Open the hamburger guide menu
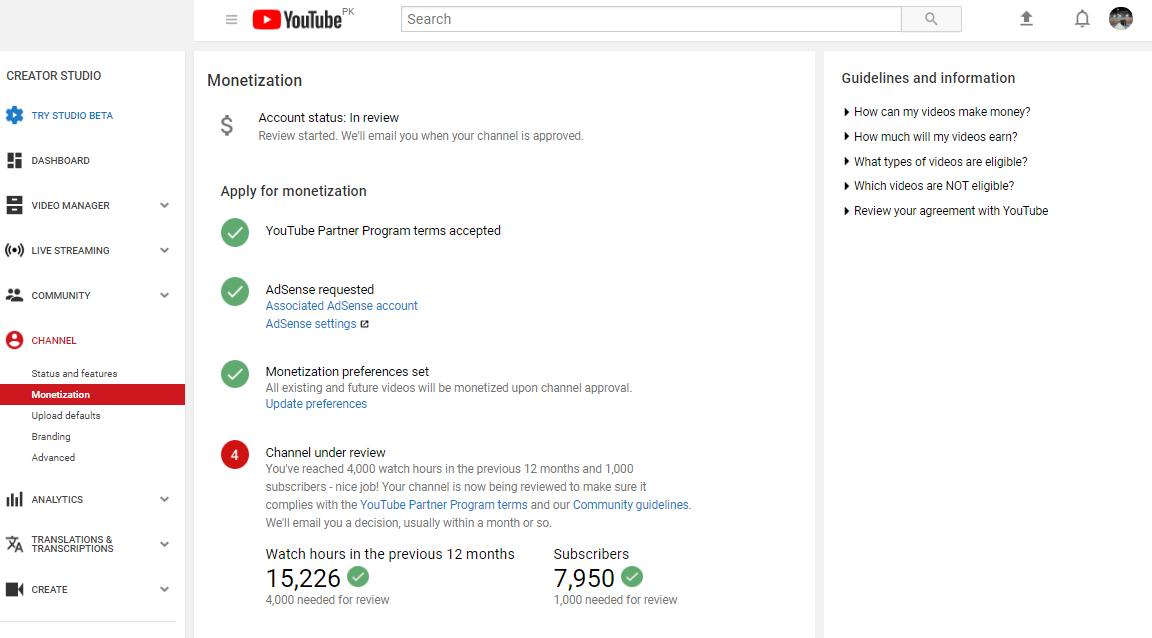The width and height of the screenshot is (1152, 638). pyautogui.click(x=231, y=19)
